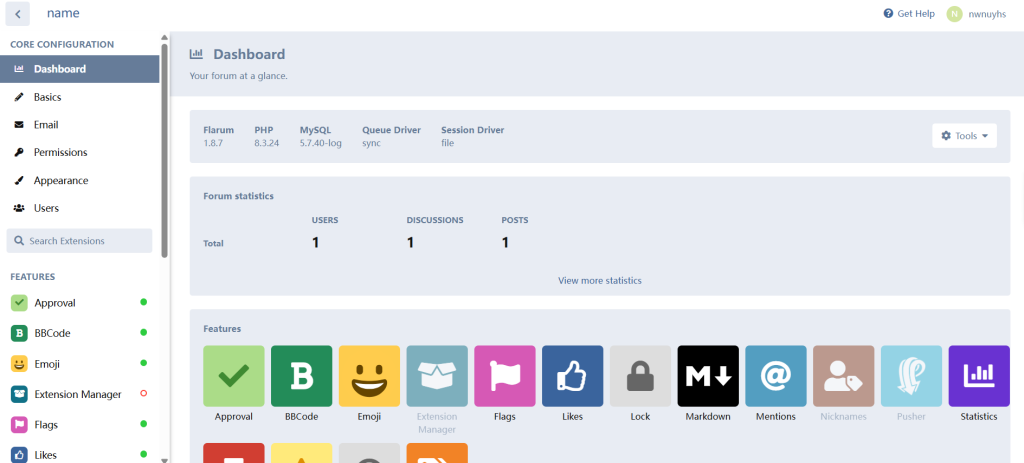Click the Approval green status dot
The height and width of the screenshot is (463, 1024).
click(x=144, y=302)
